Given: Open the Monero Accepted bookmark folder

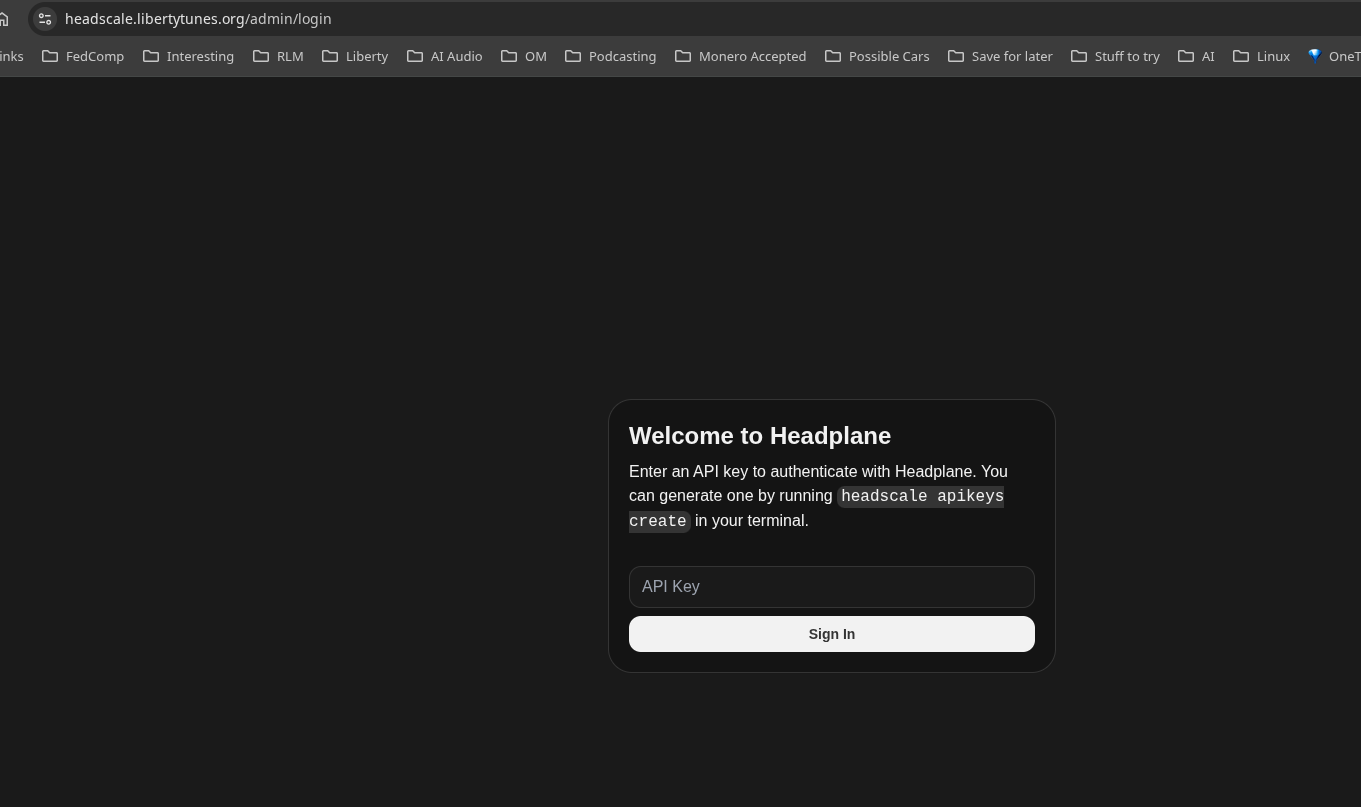Looking at the screenshot, I should [741, 56].
